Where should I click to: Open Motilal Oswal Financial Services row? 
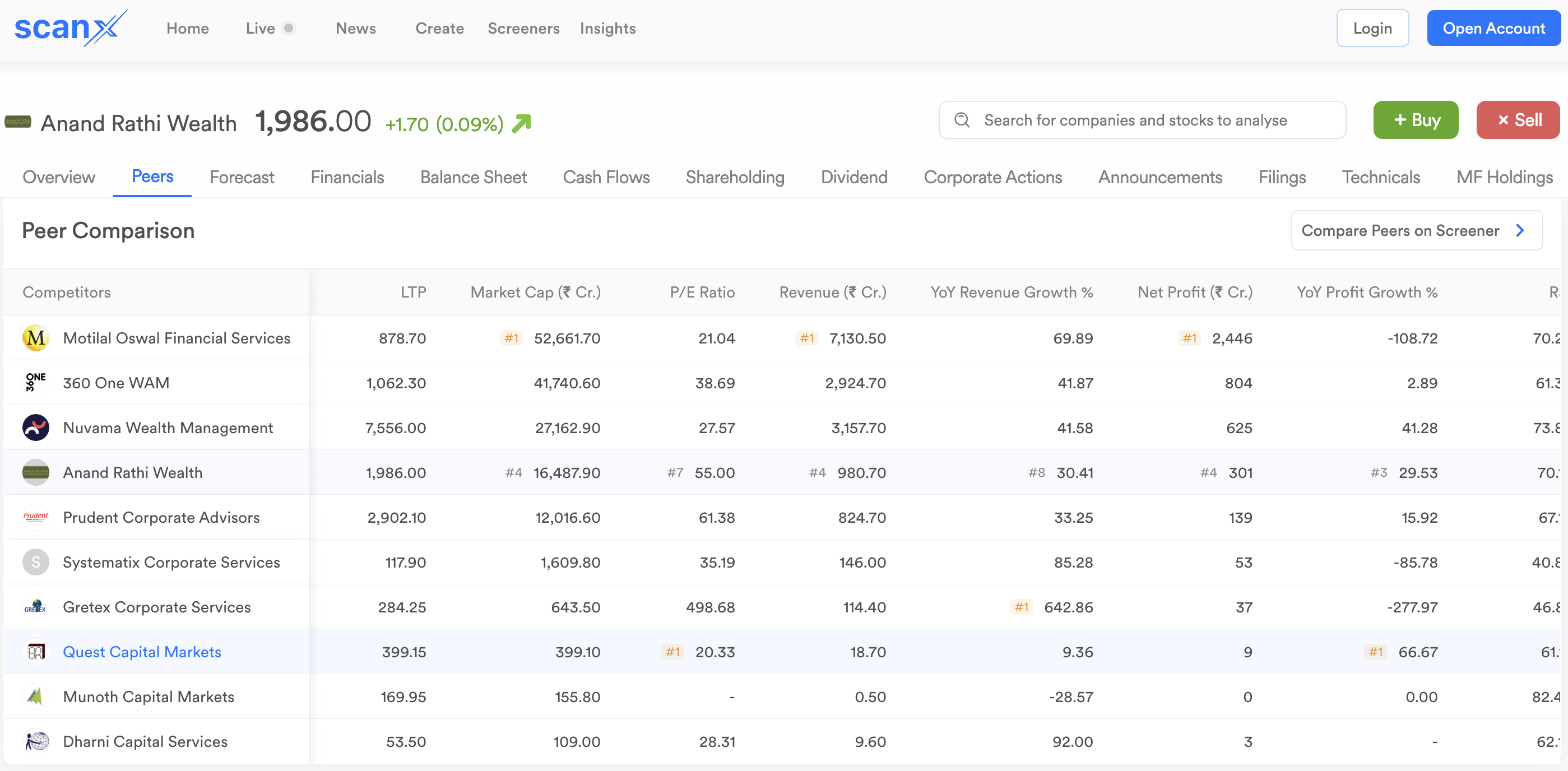(x=177, y=338)
